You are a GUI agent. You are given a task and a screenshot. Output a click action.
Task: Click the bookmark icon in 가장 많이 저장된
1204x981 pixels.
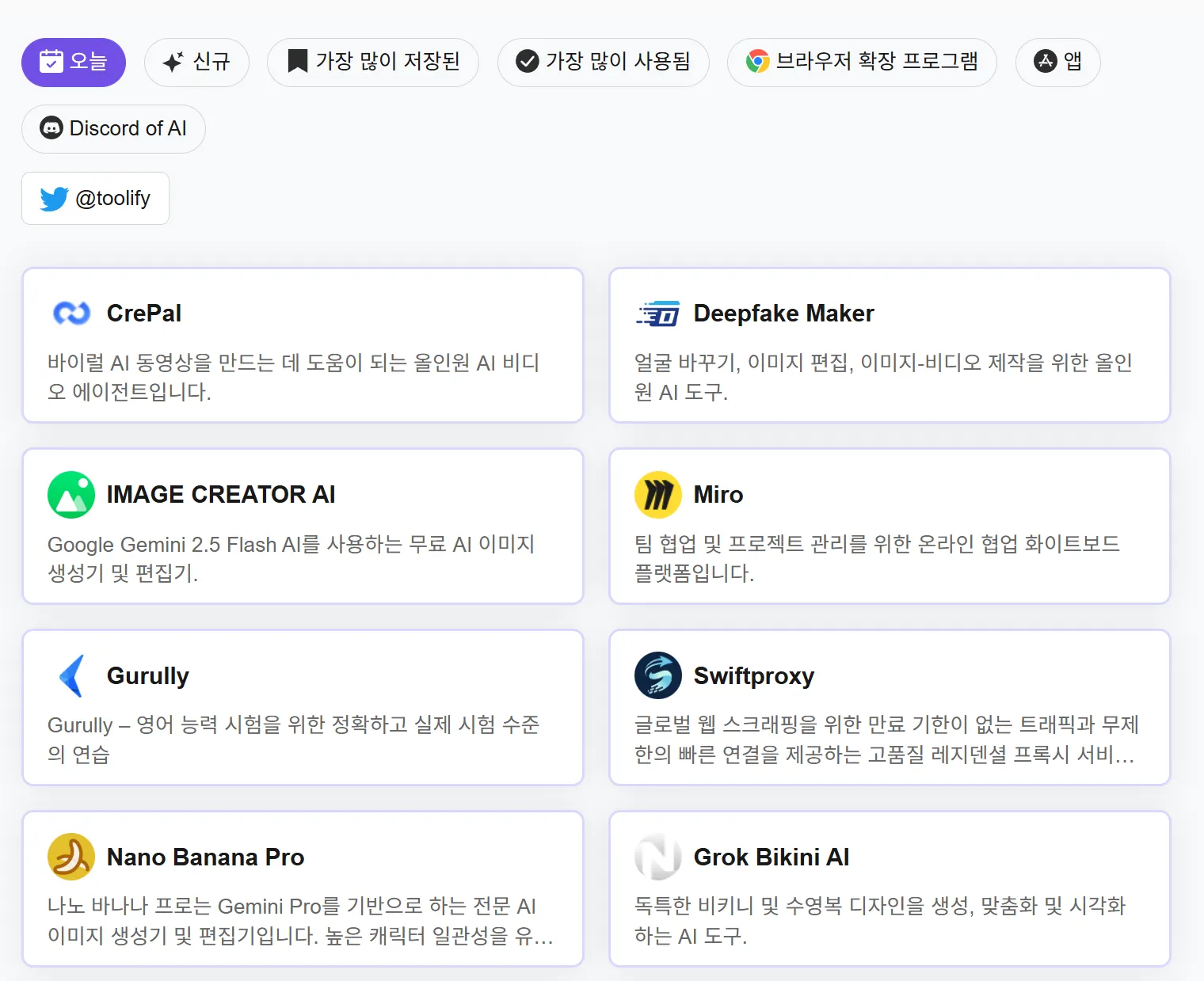(x=297, y=61)
